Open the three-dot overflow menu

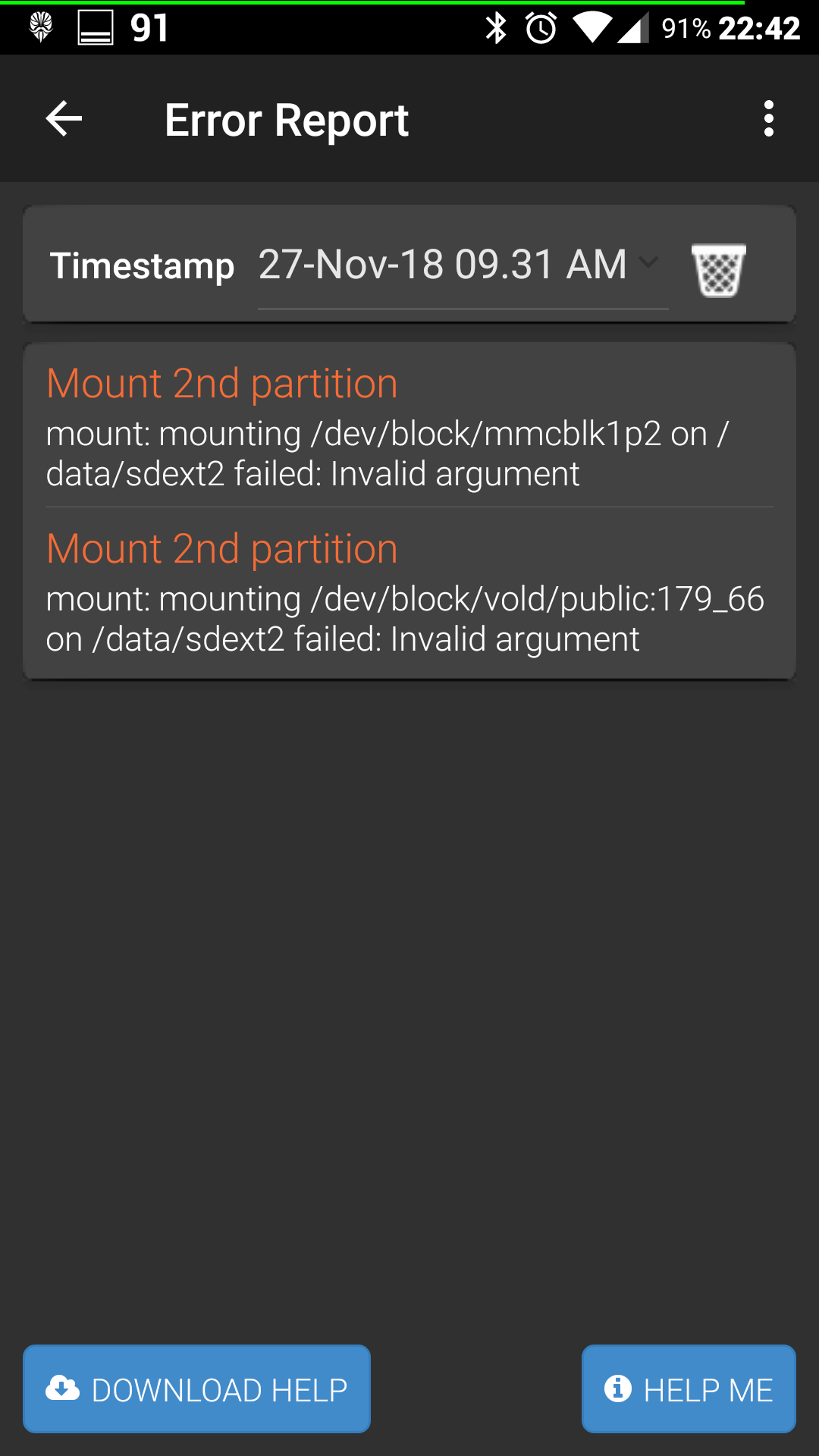tap(769, 119)
